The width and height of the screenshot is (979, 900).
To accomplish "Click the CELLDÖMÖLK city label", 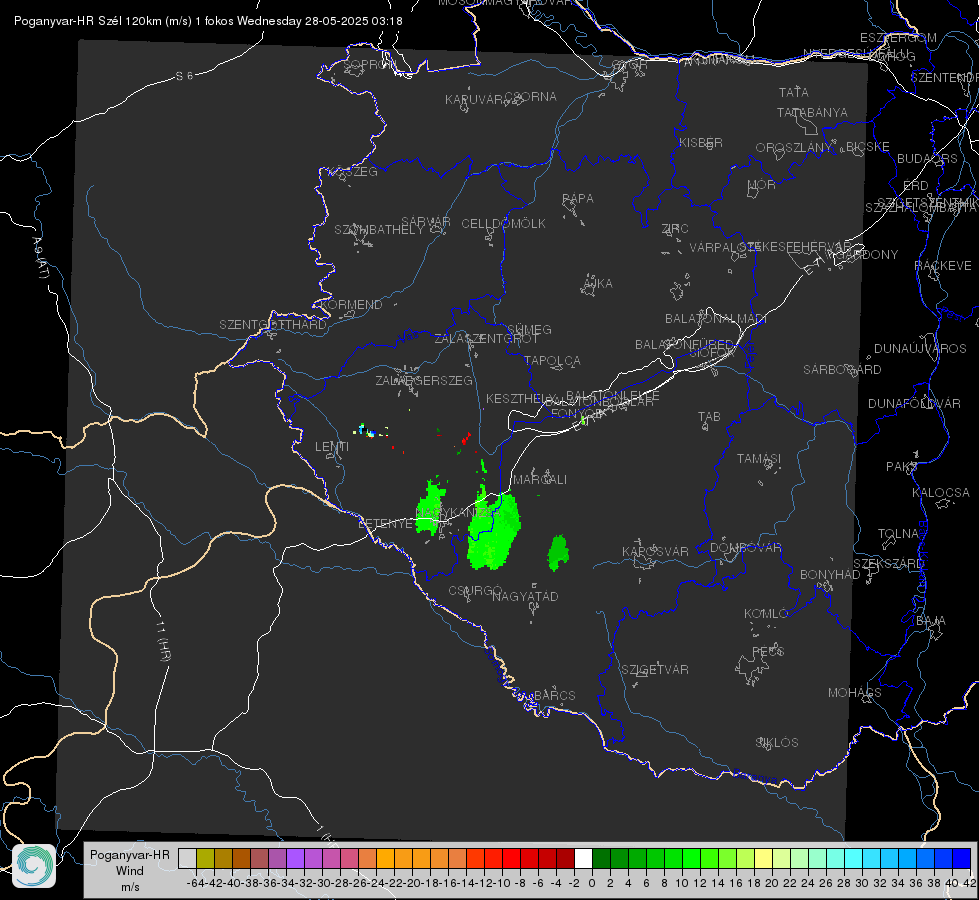I will point(503,224).
